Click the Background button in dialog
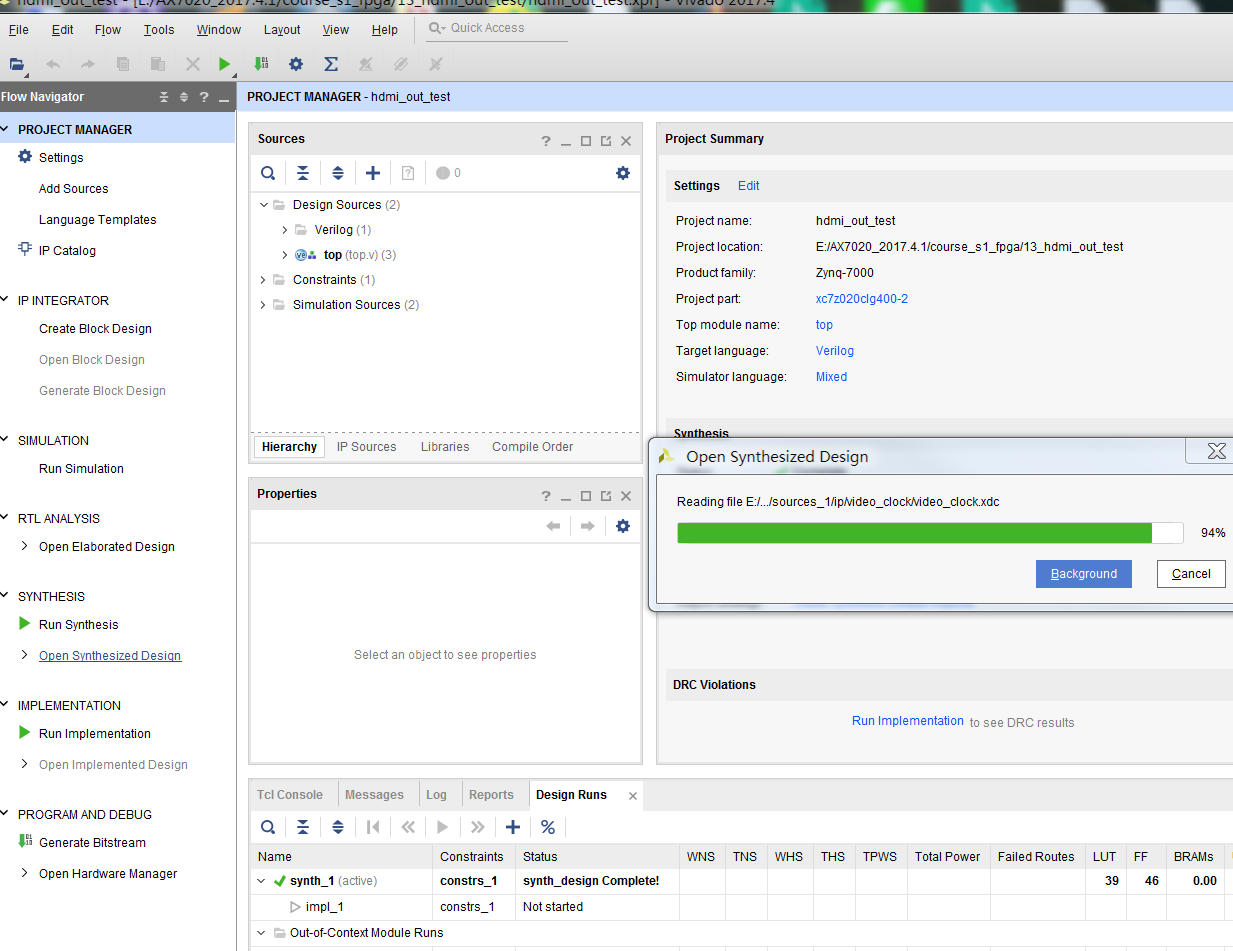Image resolution: width=1233 pixels, height=951 pixels. pos(1084,574)
